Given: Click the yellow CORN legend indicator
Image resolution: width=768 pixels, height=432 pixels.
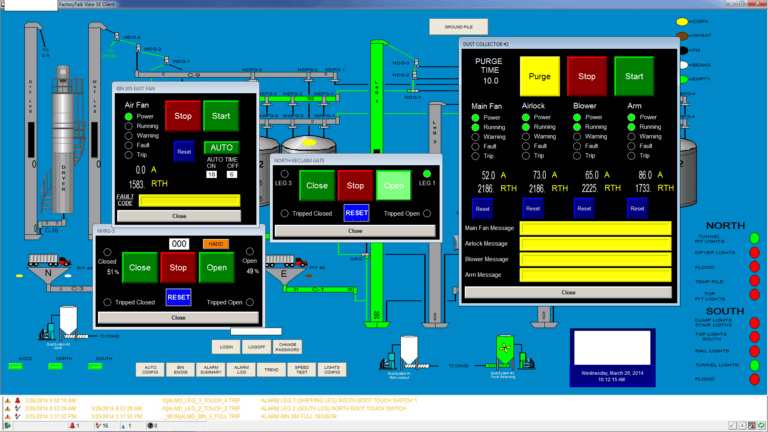Looking at the screenshot, I should (x=680, y=21).
